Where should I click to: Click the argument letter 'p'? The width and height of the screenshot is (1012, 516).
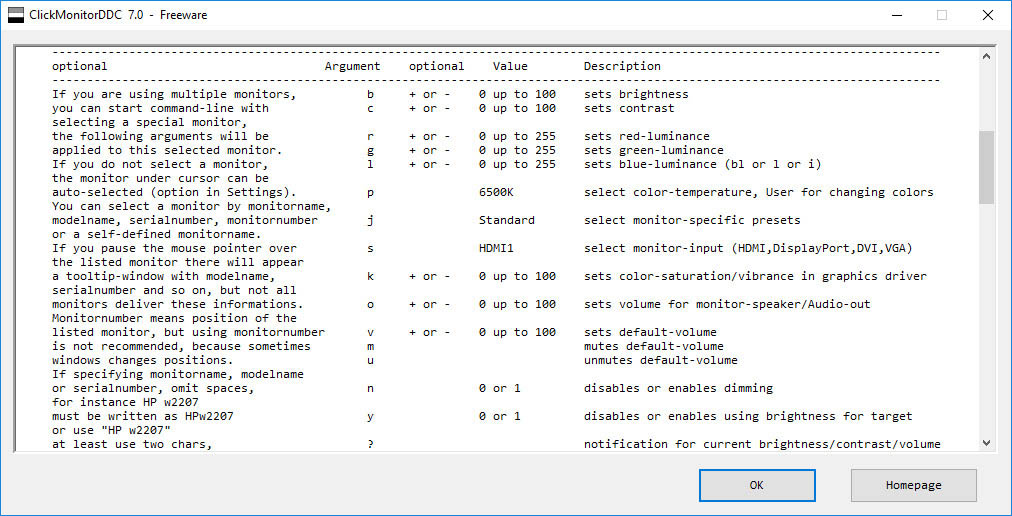click(x=370, y=193)
